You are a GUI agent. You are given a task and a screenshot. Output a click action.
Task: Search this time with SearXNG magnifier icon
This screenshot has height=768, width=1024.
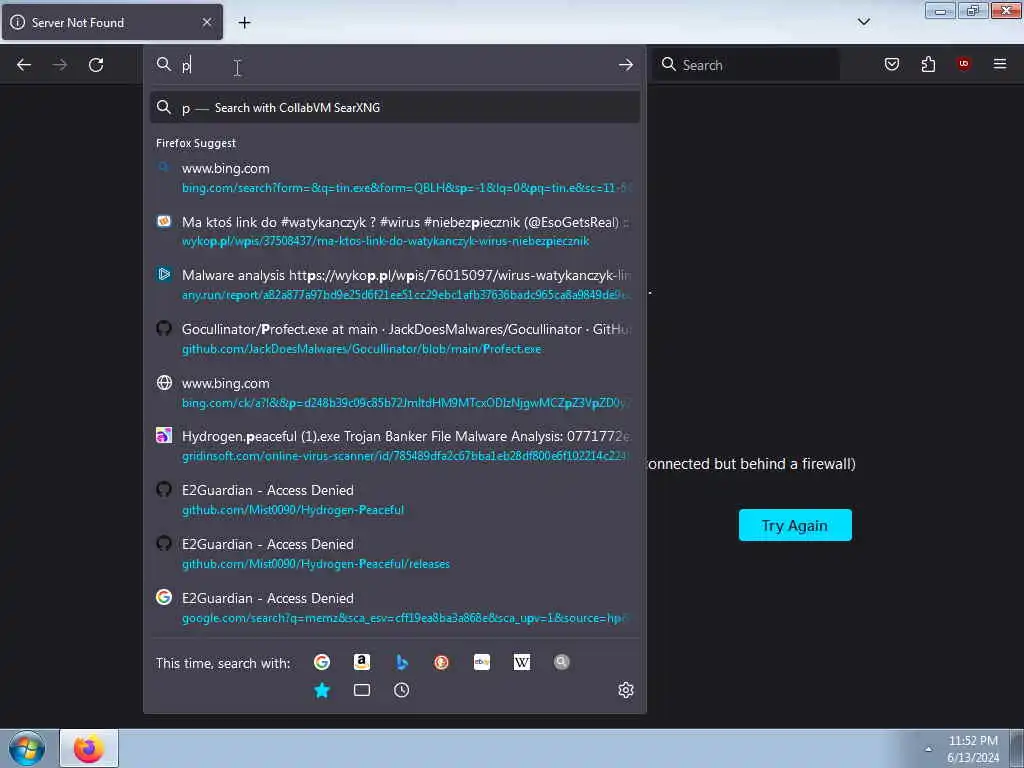coord(562,662)
